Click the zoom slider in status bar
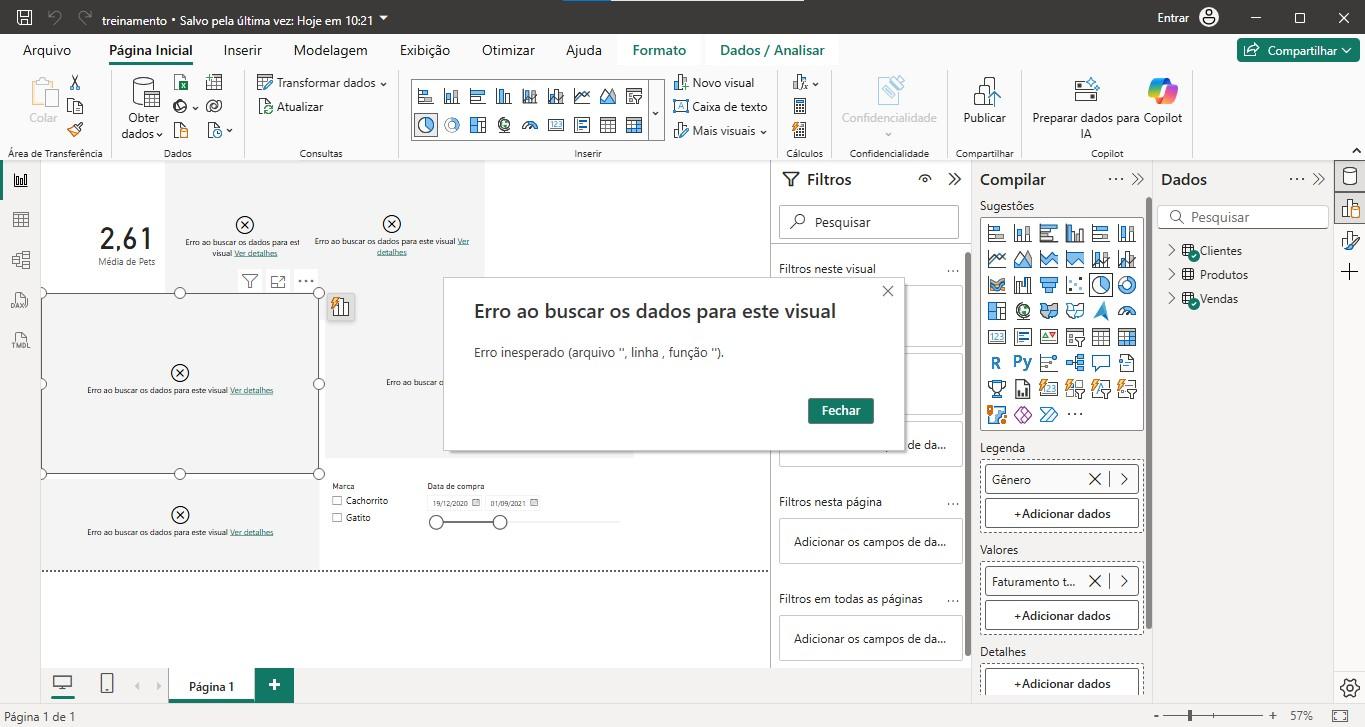 pyautogui.click(x=1190, y=716)
